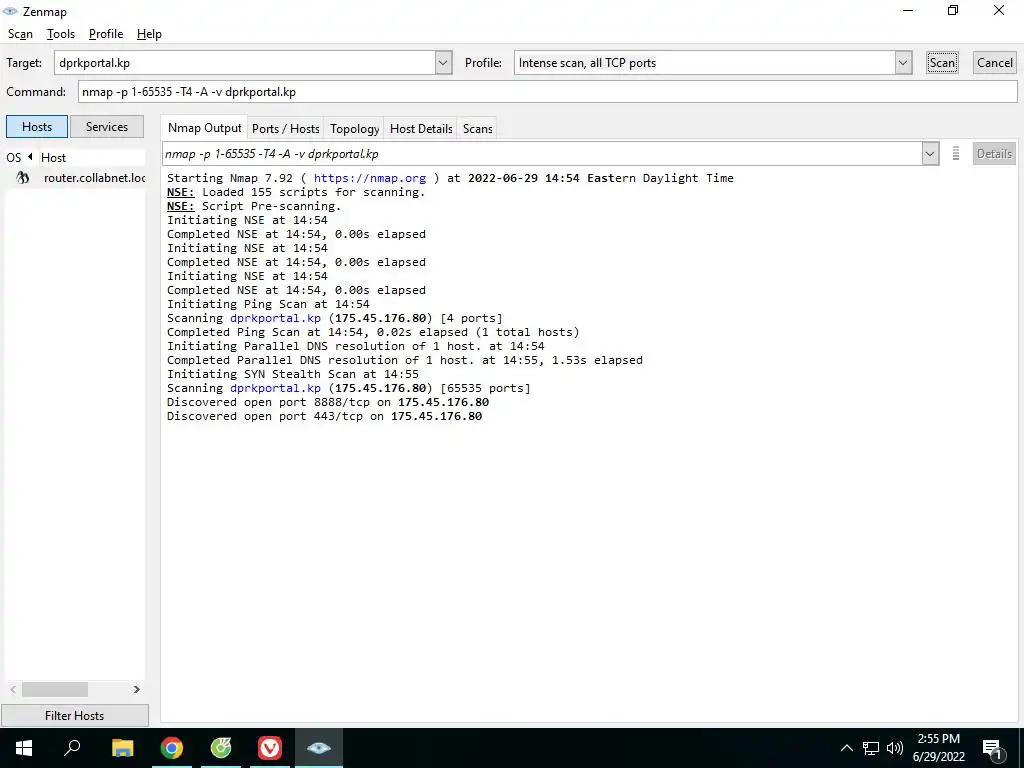Sort hosts by the OS column header

[20, 157]
